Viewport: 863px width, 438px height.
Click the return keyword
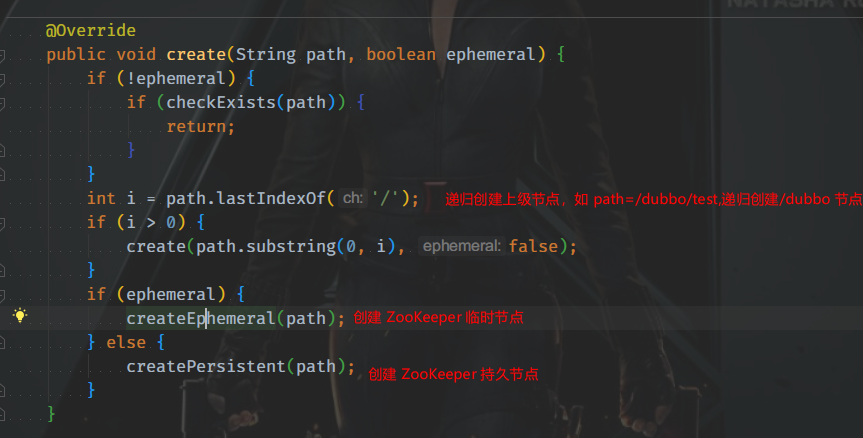(196, 127)
